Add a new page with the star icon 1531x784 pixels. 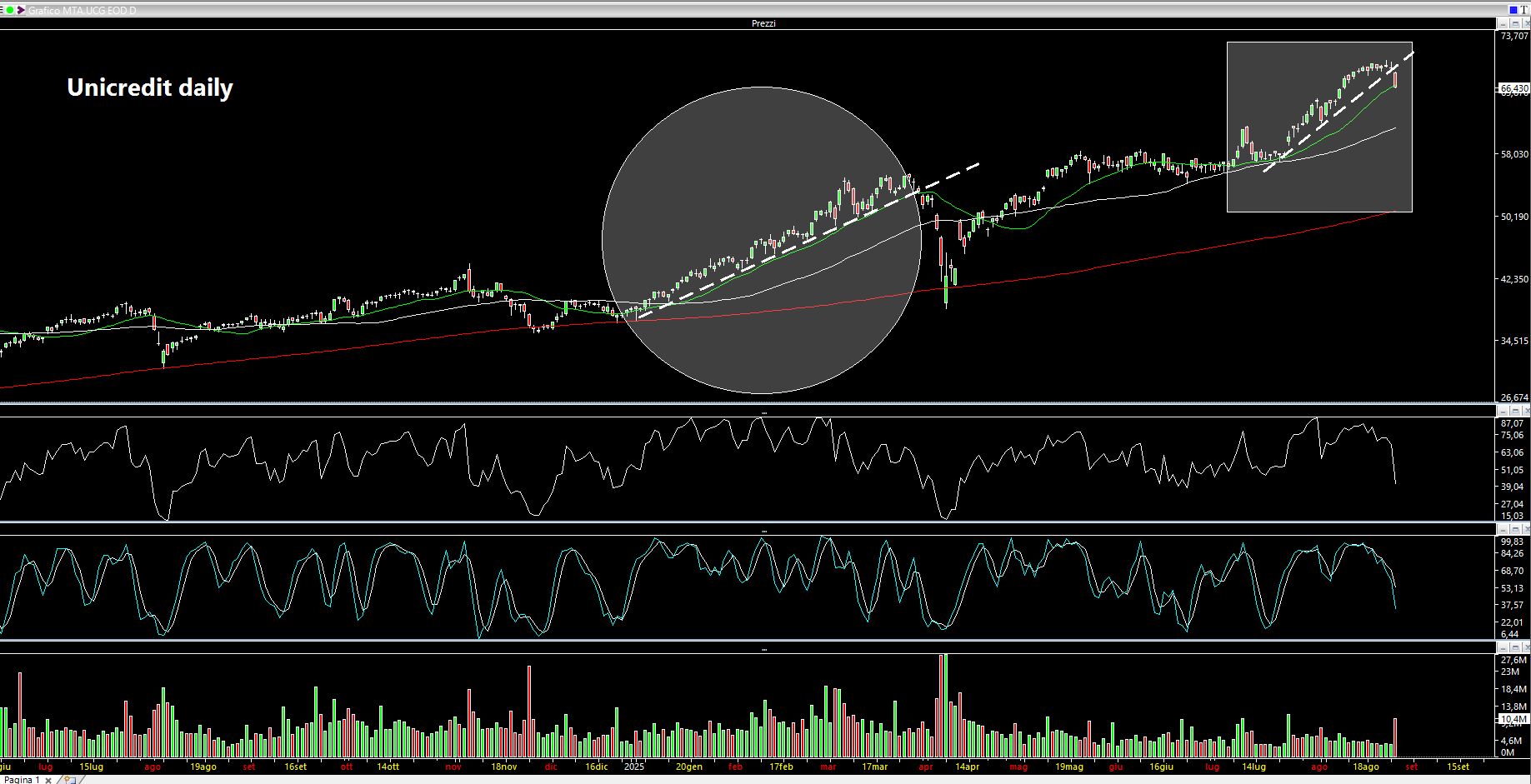point(69,780)
